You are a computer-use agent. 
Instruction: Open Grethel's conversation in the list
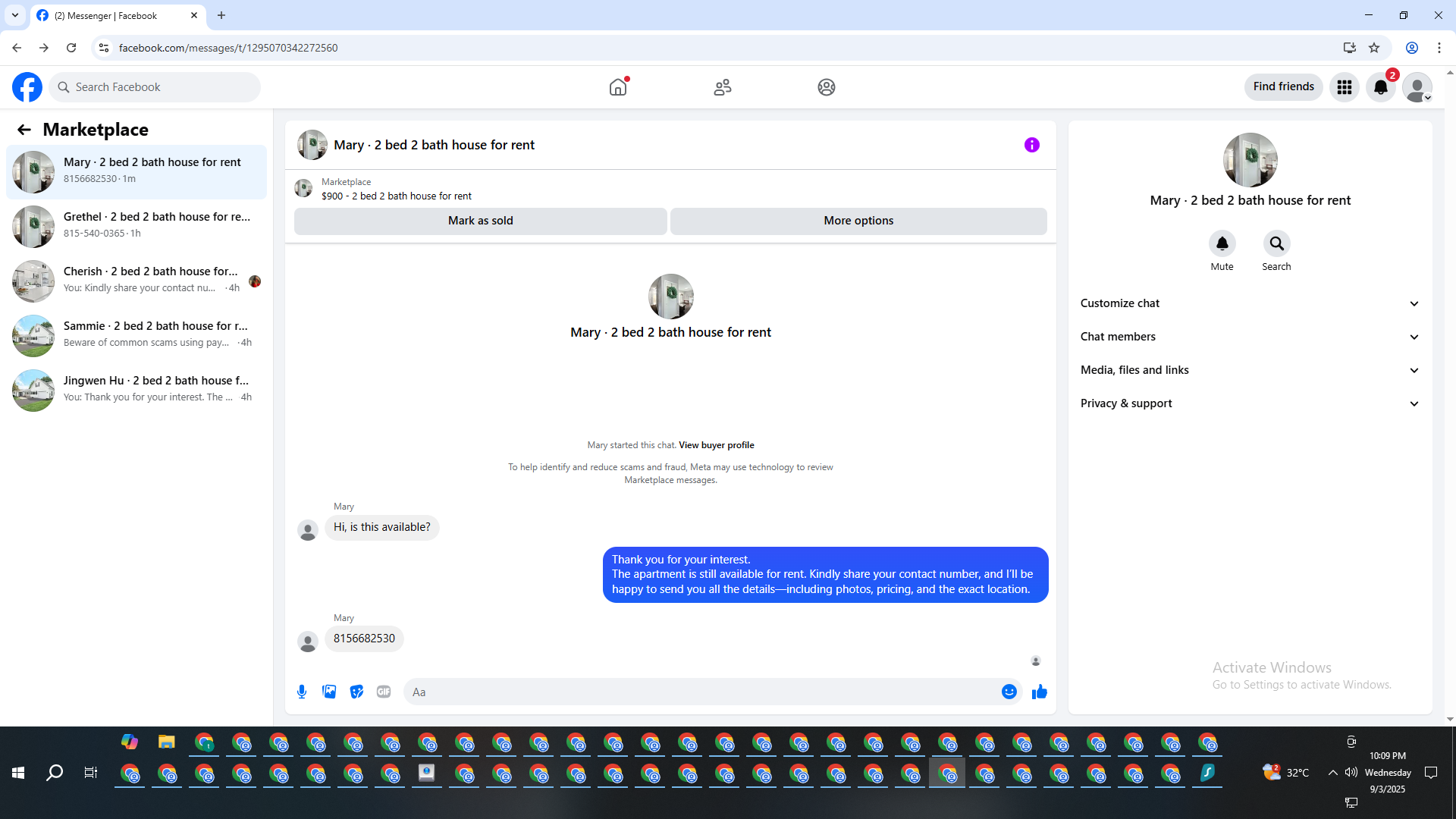pyautogui.click(x=136, y=227)
